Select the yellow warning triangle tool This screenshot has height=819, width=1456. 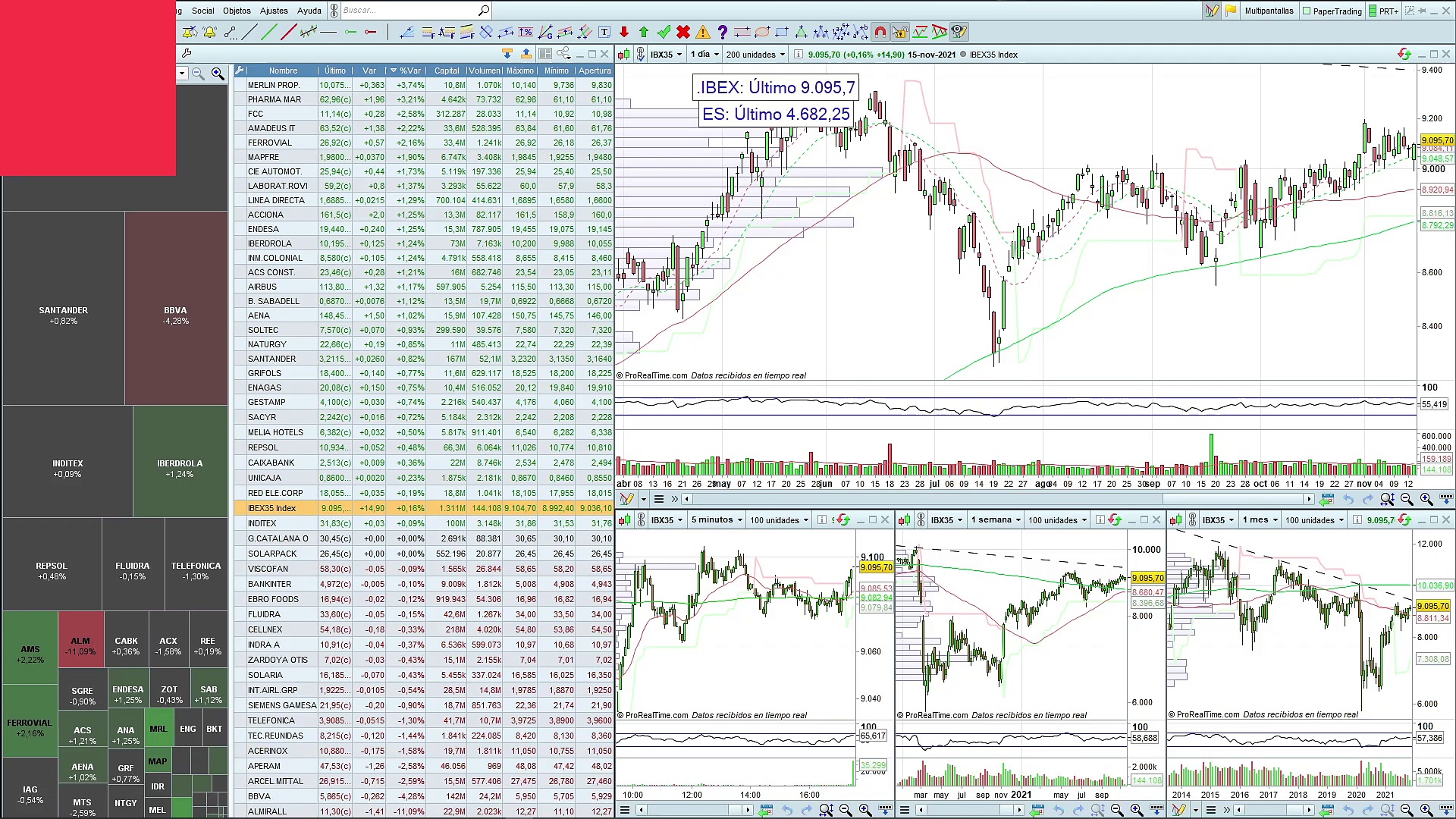click(x=703, y=32)
